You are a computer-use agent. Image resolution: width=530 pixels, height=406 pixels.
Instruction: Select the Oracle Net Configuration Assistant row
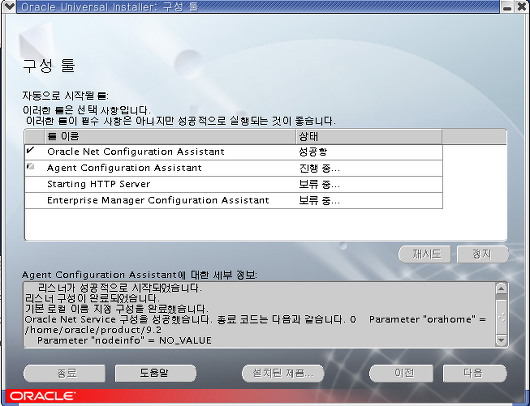(x=233, y=152)
